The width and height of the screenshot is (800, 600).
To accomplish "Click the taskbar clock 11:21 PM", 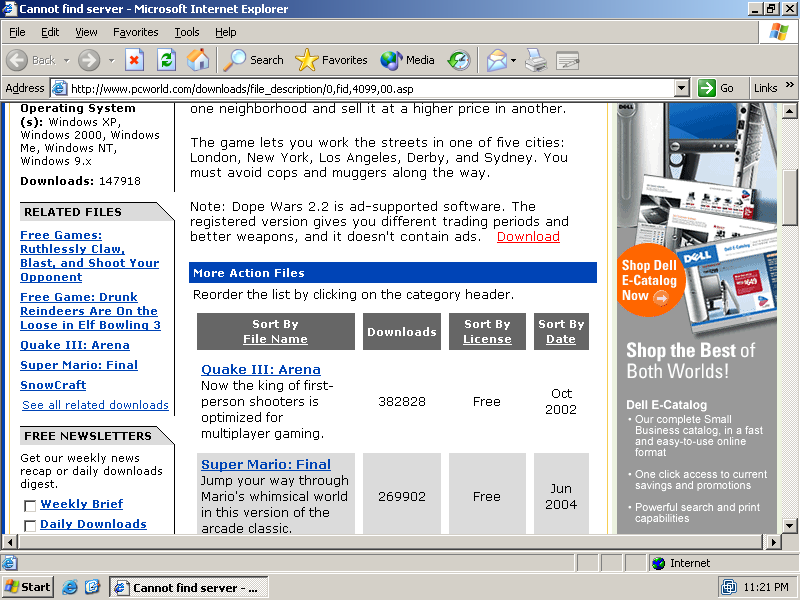I will (766, 587).
